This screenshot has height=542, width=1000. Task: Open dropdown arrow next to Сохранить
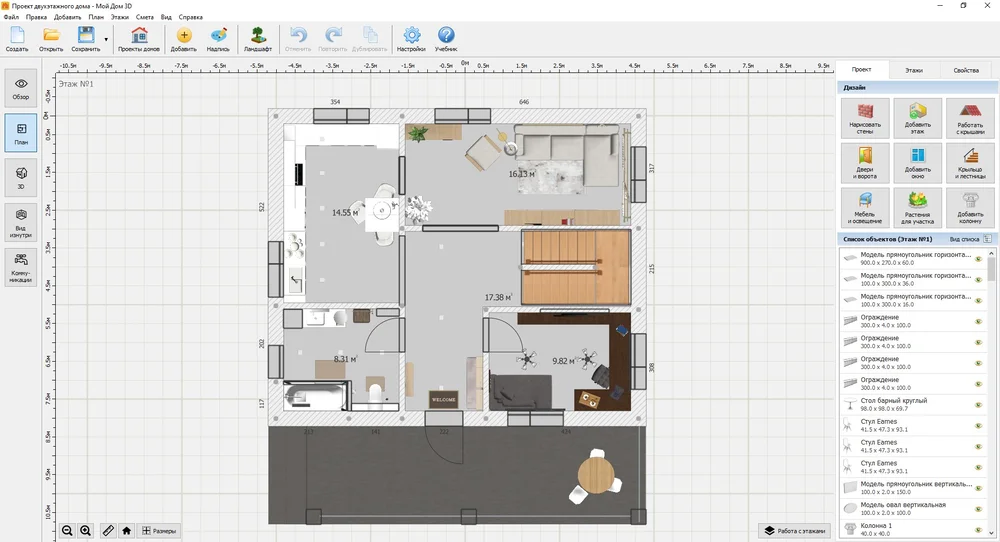[x=106, y=40]
